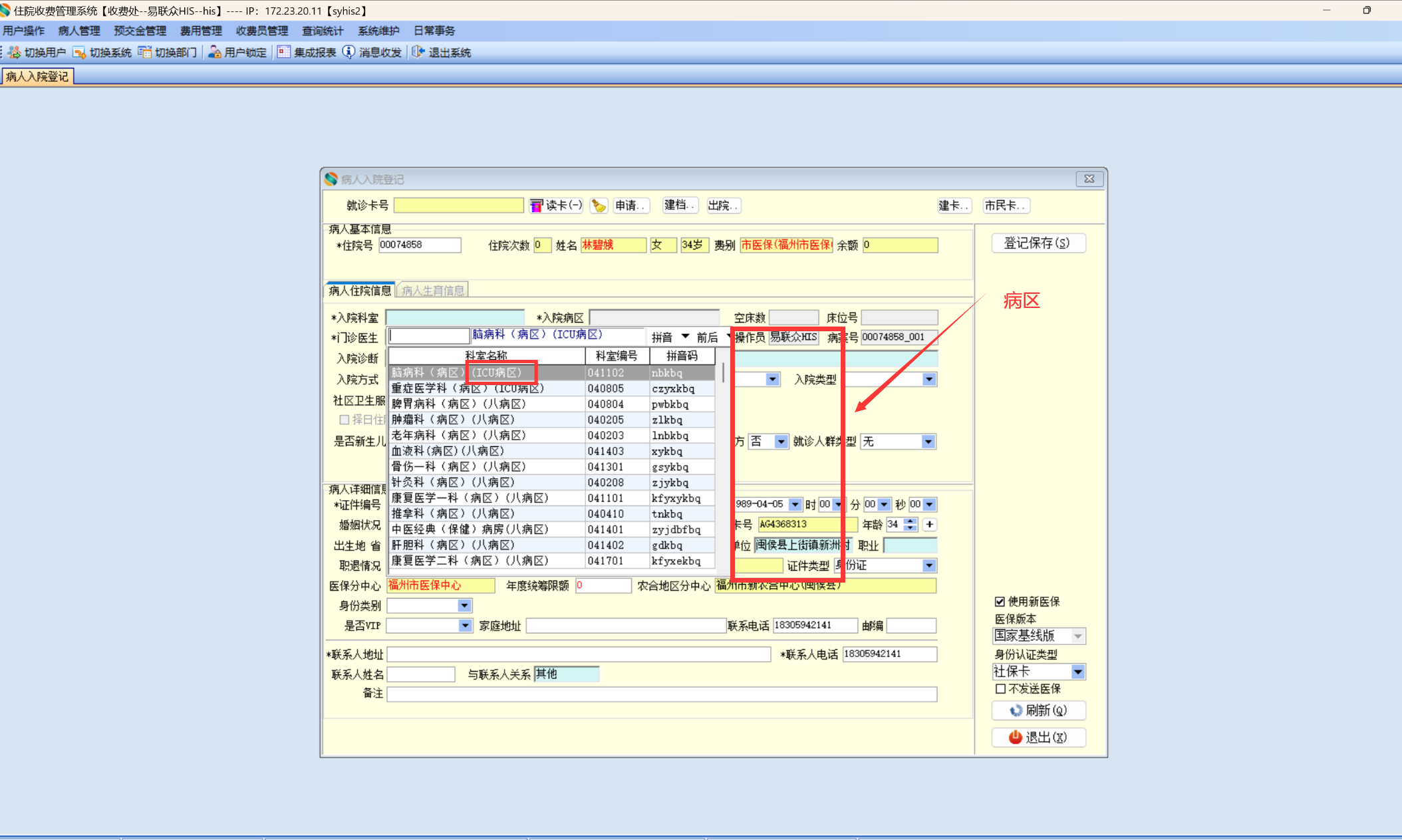The width and height of the screenshot is (1402, 840).
Task: Click the 切换部门 toolbar icon
Action: pos(144,53)
